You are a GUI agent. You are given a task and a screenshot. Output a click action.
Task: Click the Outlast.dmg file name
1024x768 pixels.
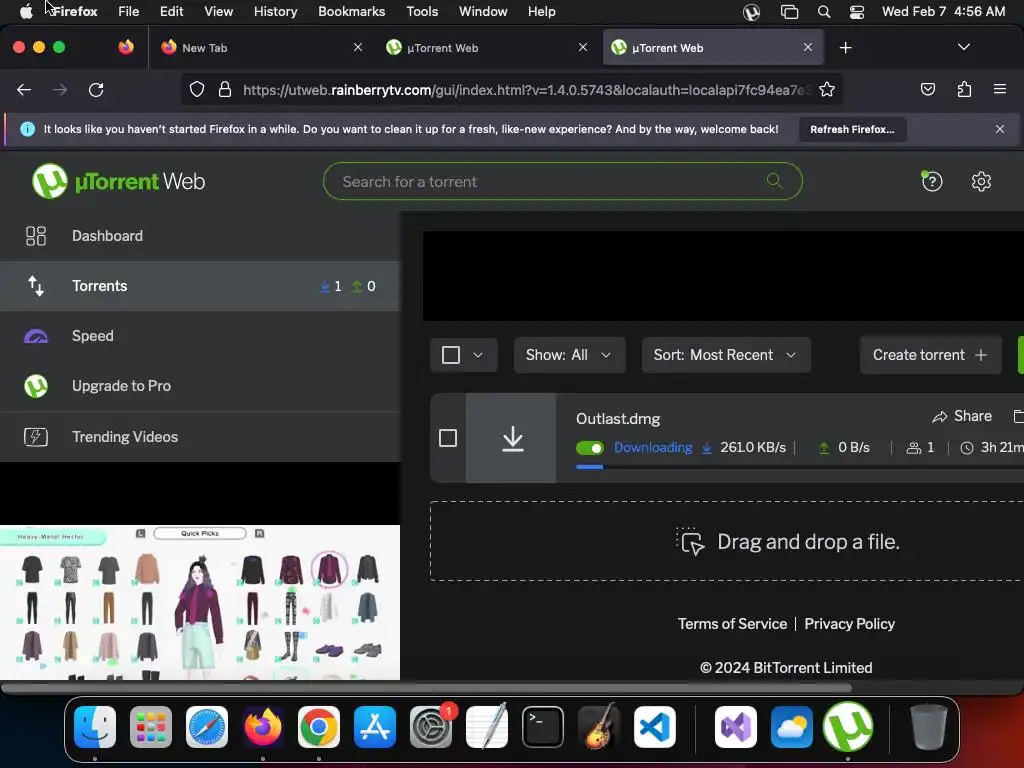point(618,419)
